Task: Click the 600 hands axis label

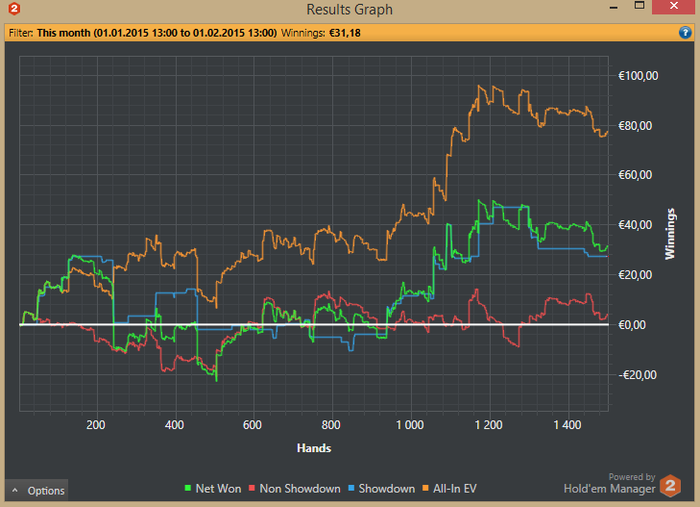Action: click(252, 425)
